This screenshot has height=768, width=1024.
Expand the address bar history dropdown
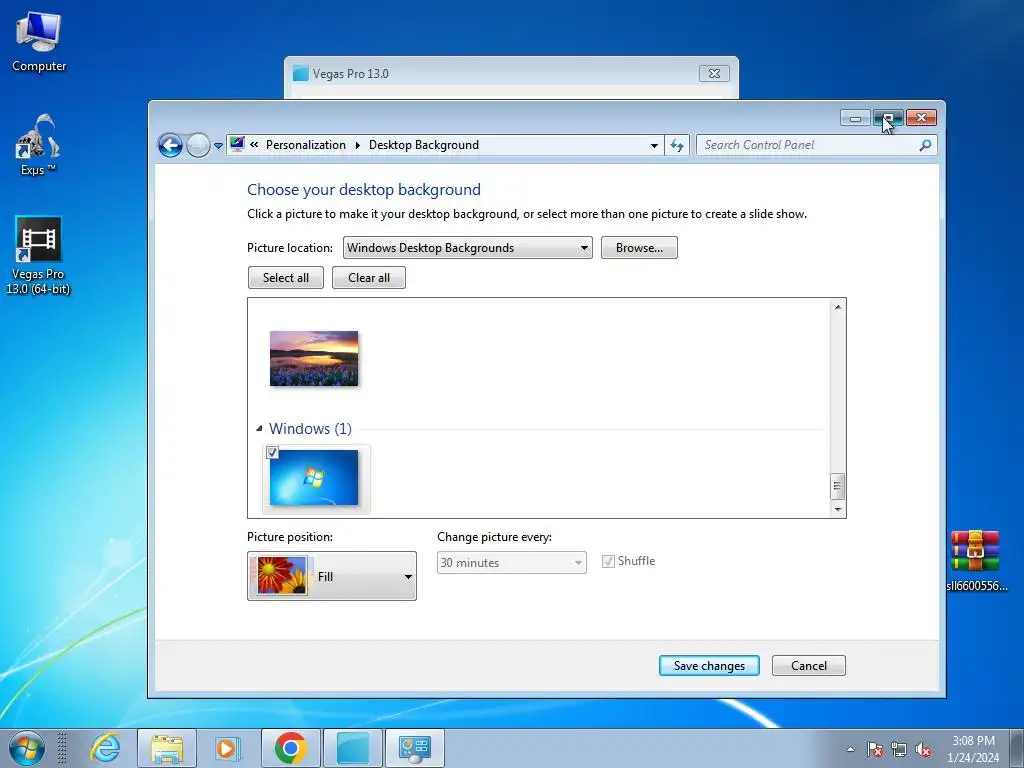pyautogui.click(x=654, y=146)
